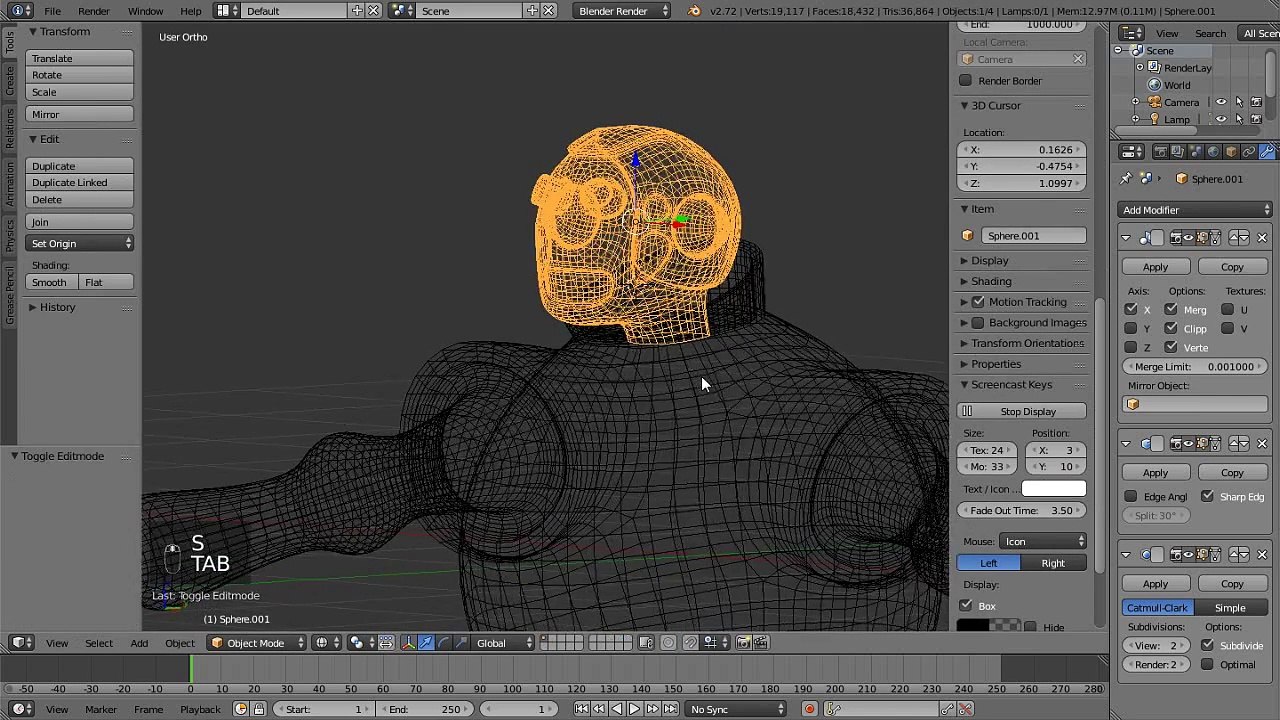Screen dimensions: 1280x720
Task: Enable the Render Border checkbox
Action: tap(965, 81)
